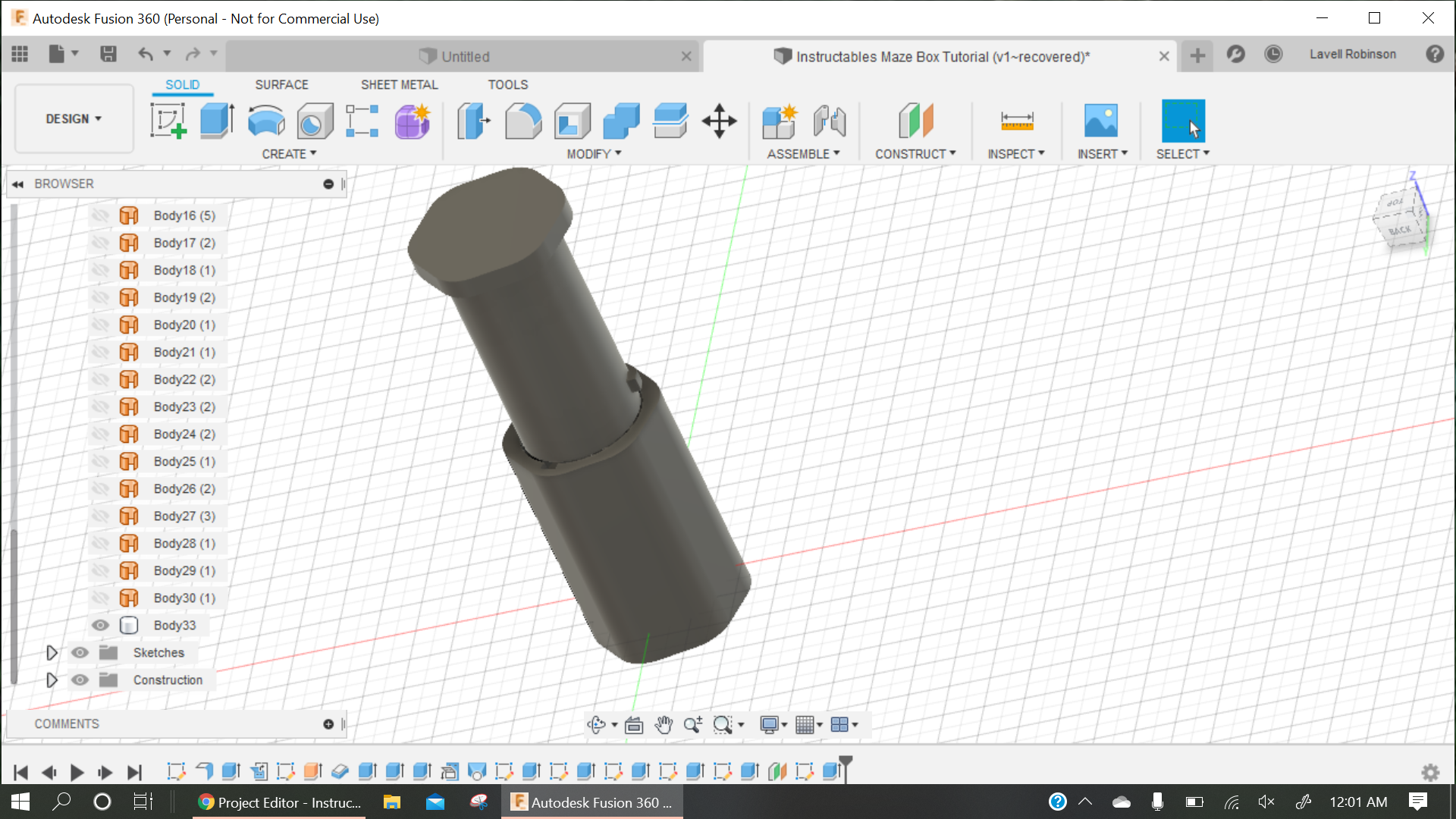Switch to the TOOLS tab
The image size is (1456, 819).
pyautogui.click(x=507, y=85)
